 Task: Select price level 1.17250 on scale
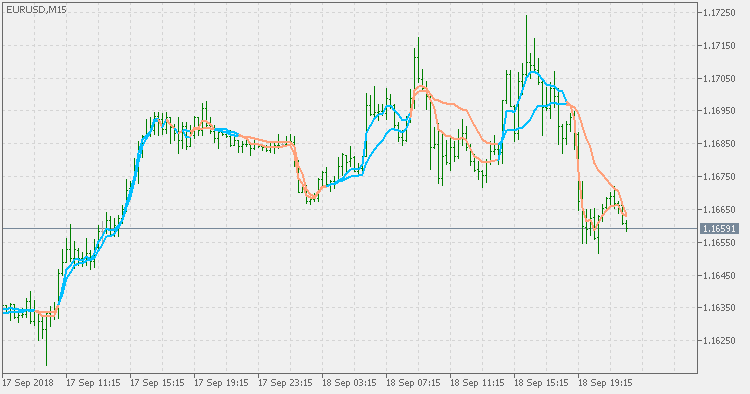click(719, 13)
